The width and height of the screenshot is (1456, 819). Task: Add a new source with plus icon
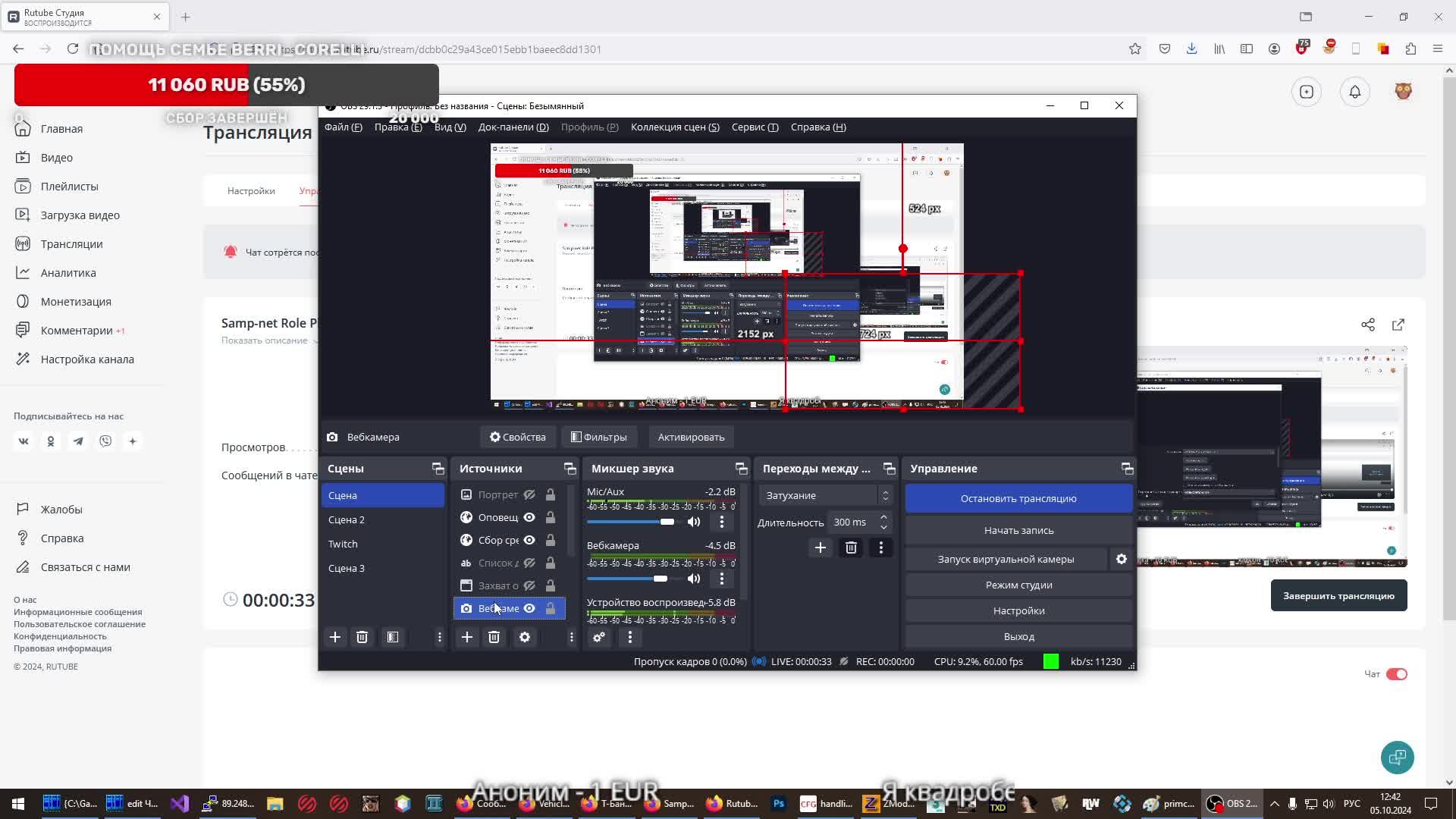point(467,638)
